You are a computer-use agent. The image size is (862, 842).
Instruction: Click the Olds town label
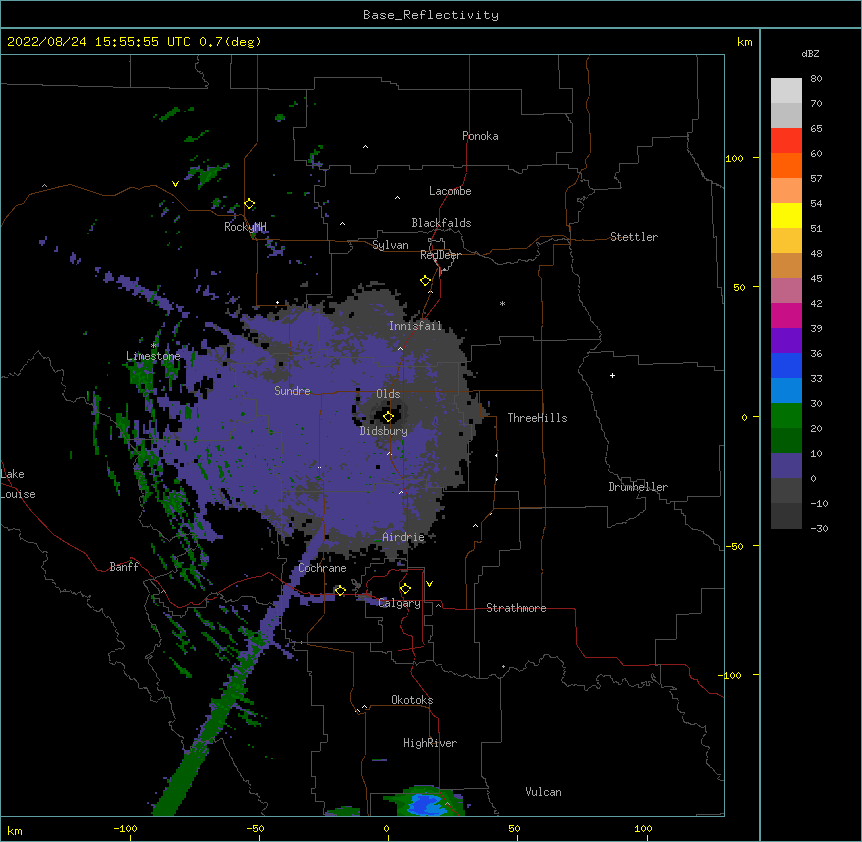[388, 394]
